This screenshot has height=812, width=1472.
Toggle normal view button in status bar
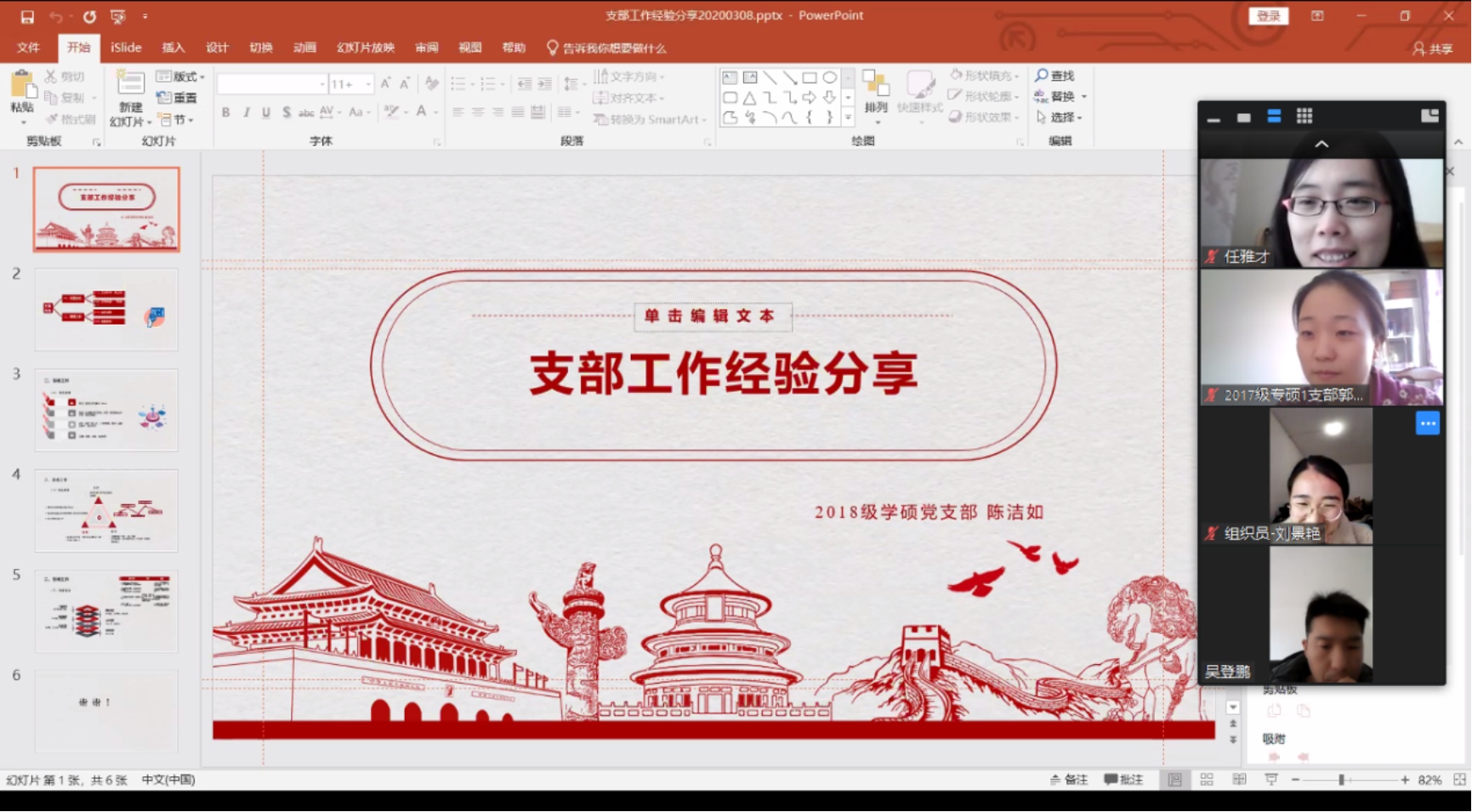coord(1174,780)
